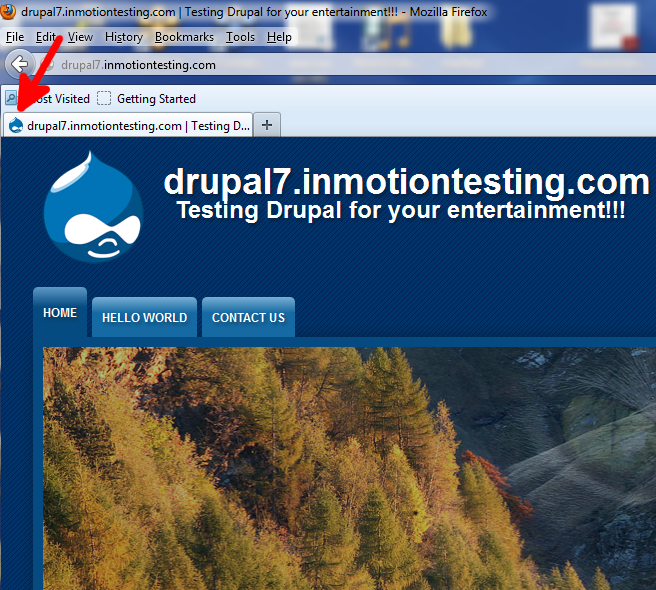Open the Bookmarks menu
This screenshot has width=656, height=590.
tap(184, 37)
